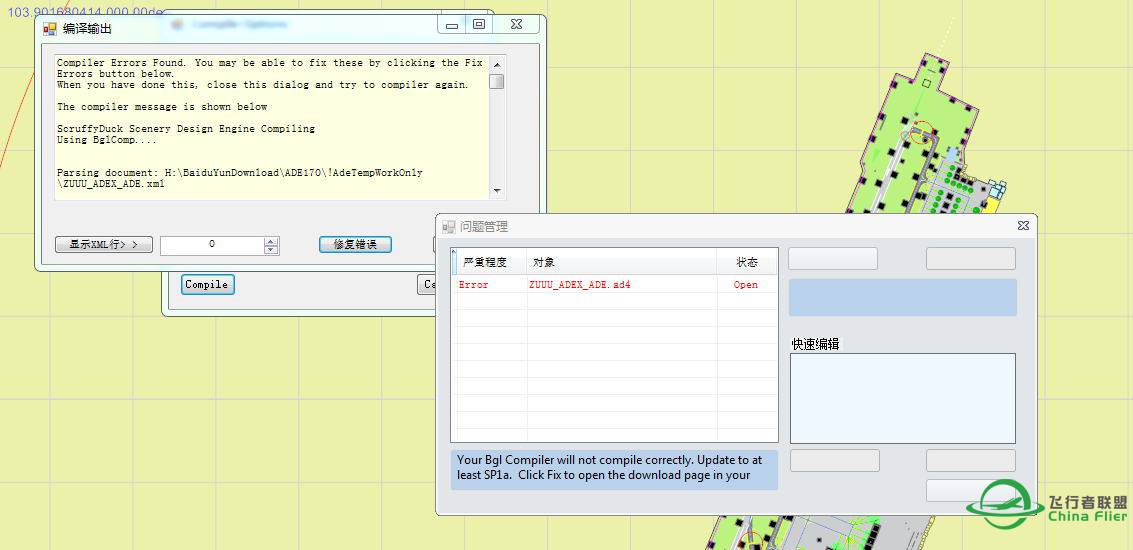The width and height of the screenshot is (1133, 550).
Task: Maximize the 编译输出 window
Action: 479,25
